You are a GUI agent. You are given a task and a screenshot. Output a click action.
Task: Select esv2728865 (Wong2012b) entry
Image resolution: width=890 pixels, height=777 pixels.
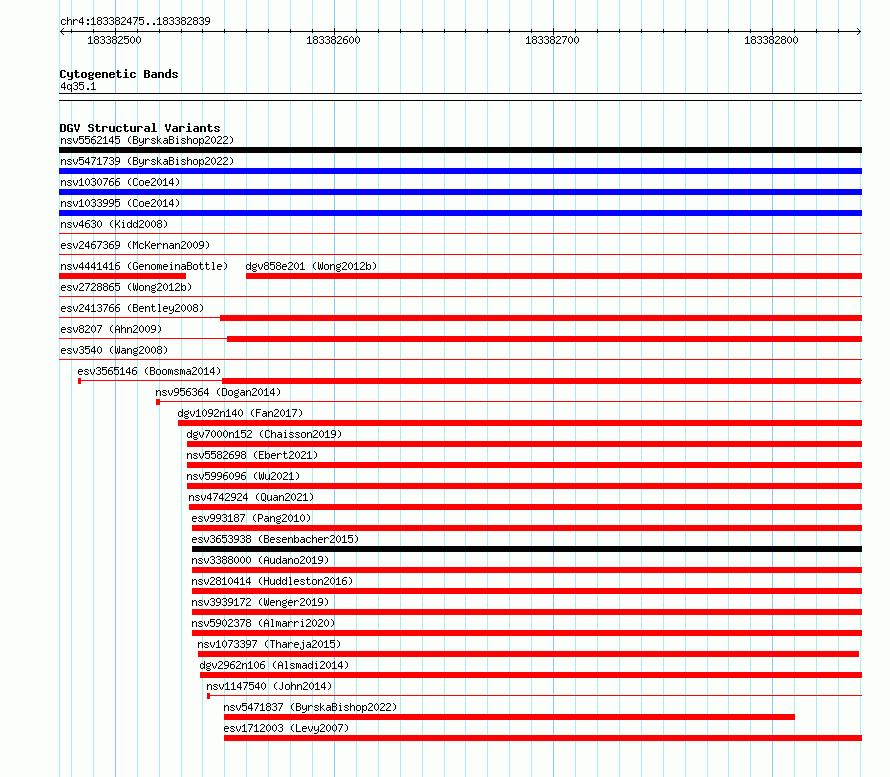126,287
